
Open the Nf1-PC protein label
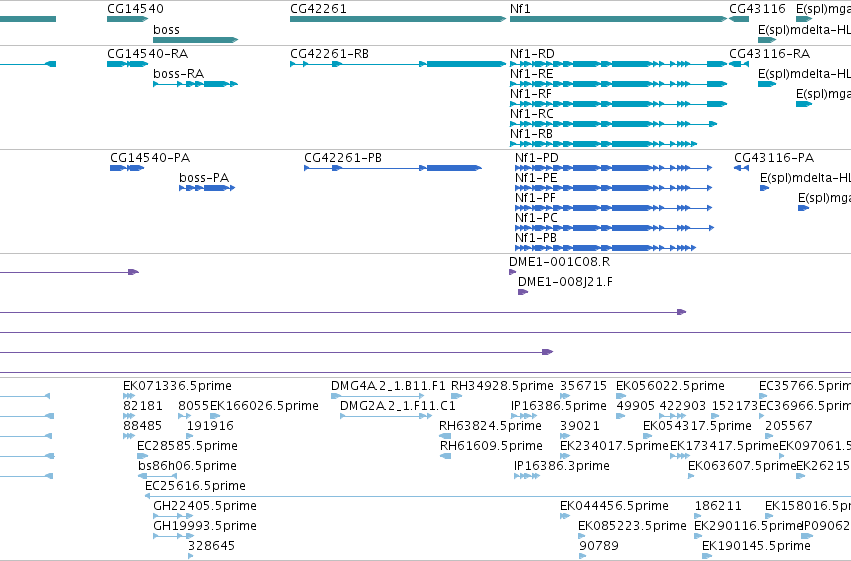point(536,218)
